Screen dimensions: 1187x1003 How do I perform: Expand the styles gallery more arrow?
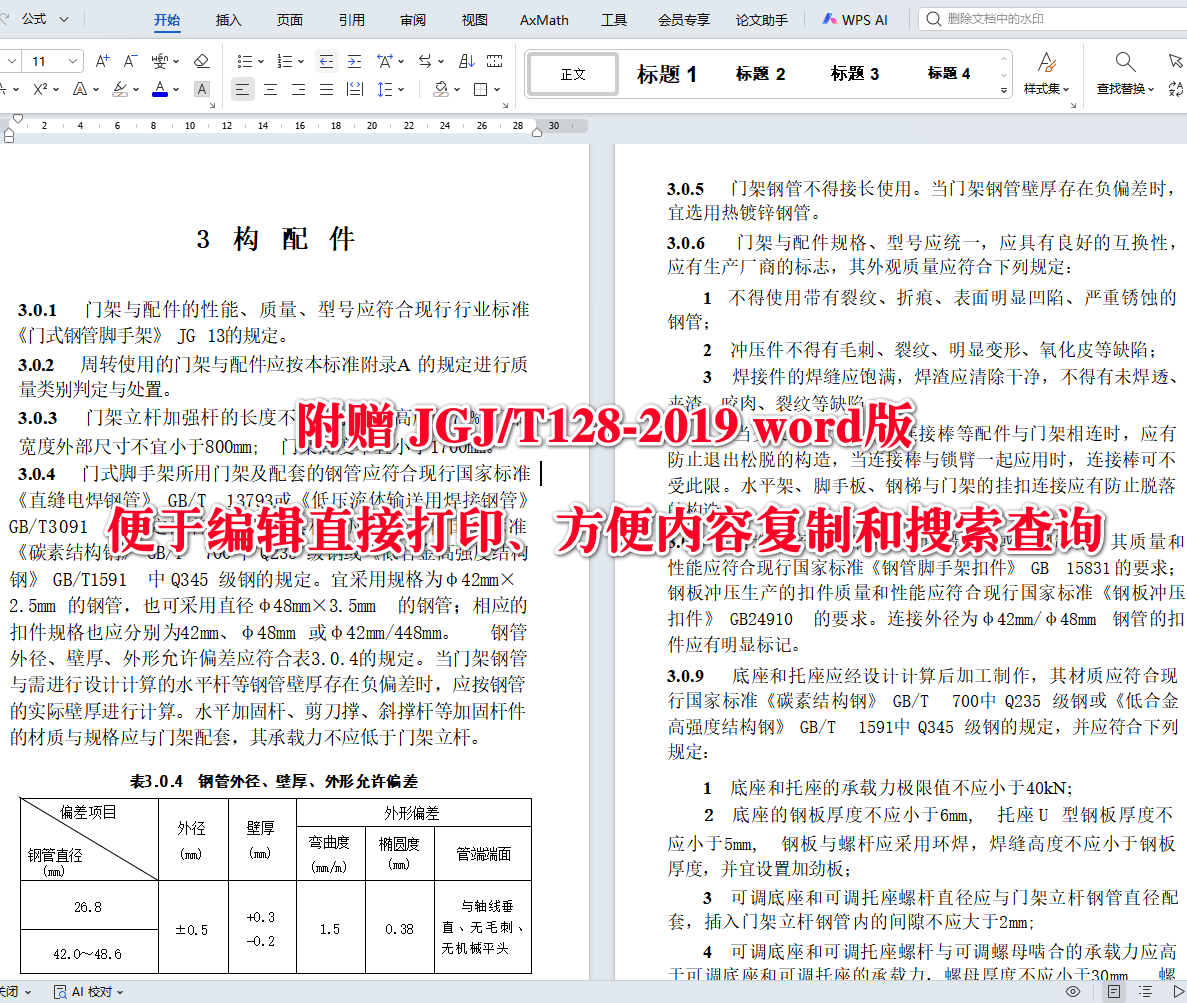coord(1004,90)
